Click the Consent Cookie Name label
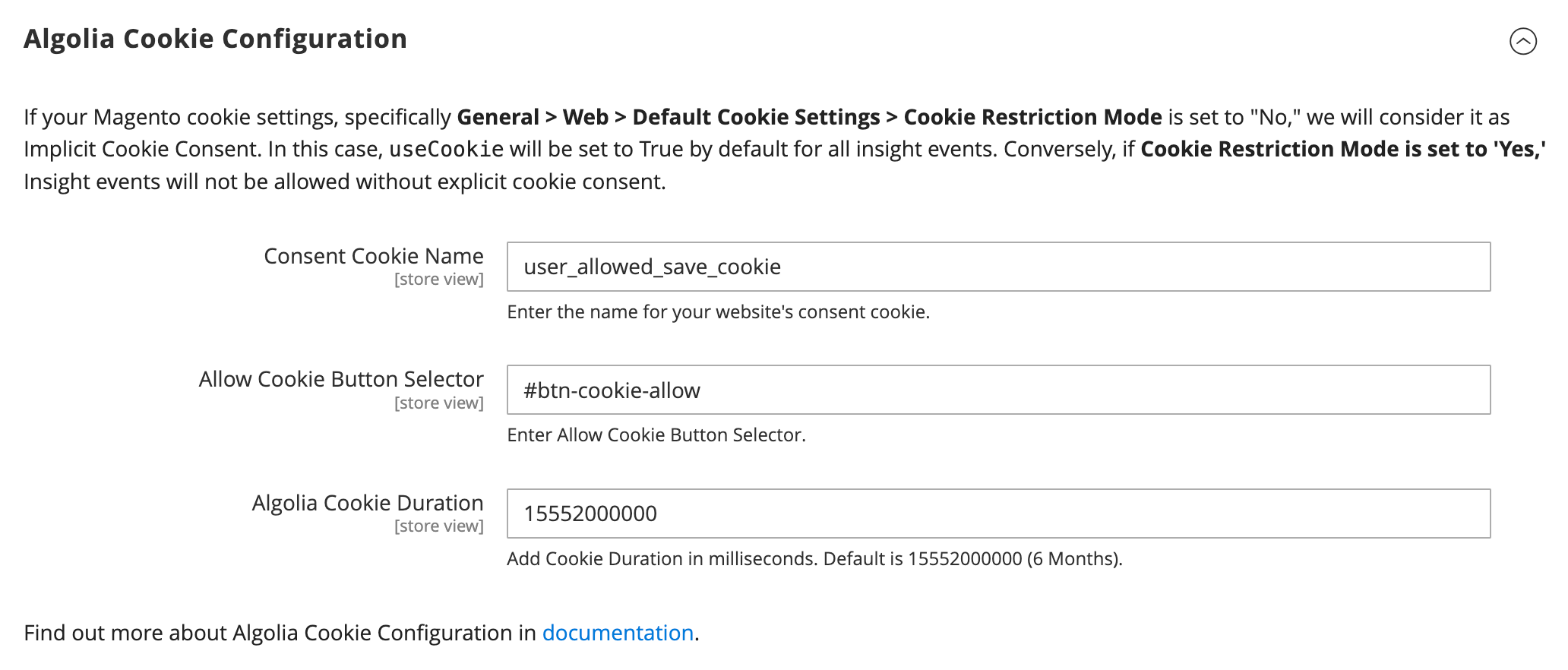Viewport: 1568px width, 670px height. tap(374, 256)
